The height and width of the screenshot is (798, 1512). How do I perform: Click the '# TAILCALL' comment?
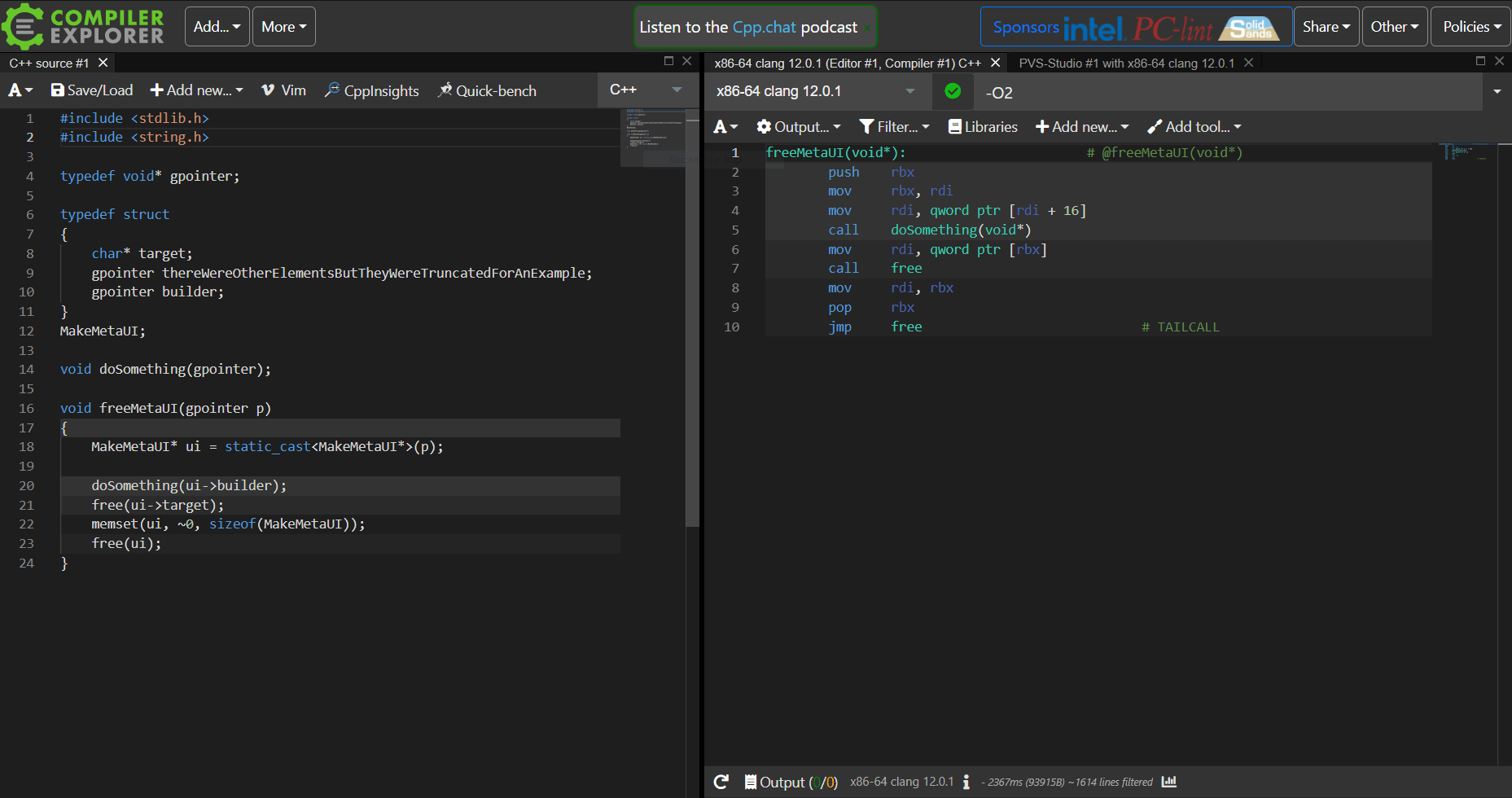(x=1180, y=327)
